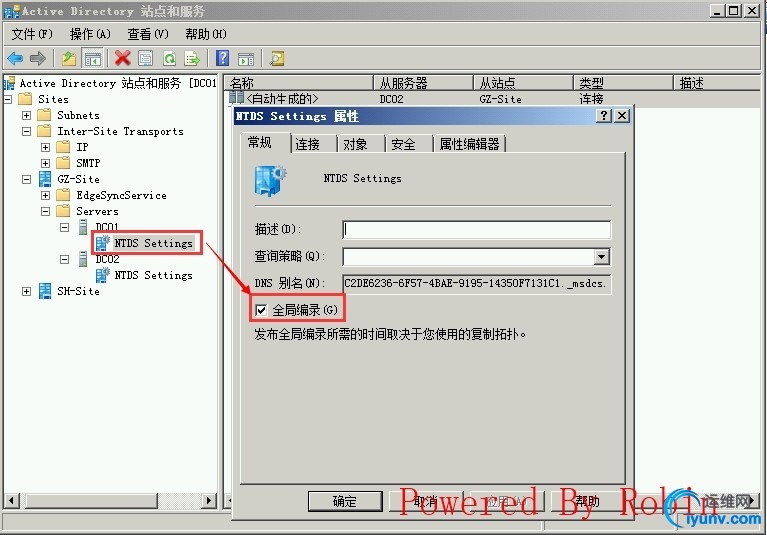
Task: Uncheck the 全局编录 checkbox
Action: pos(261,310)
